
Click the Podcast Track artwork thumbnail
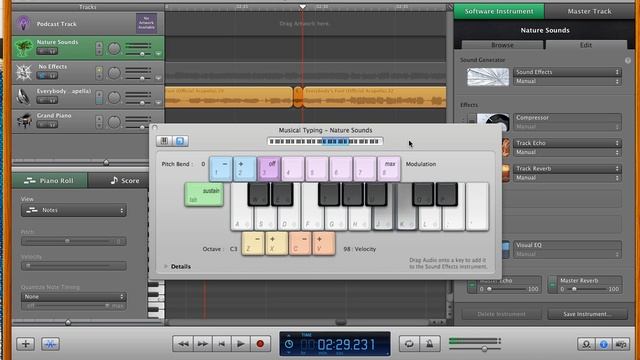click(x=146, y=23)
